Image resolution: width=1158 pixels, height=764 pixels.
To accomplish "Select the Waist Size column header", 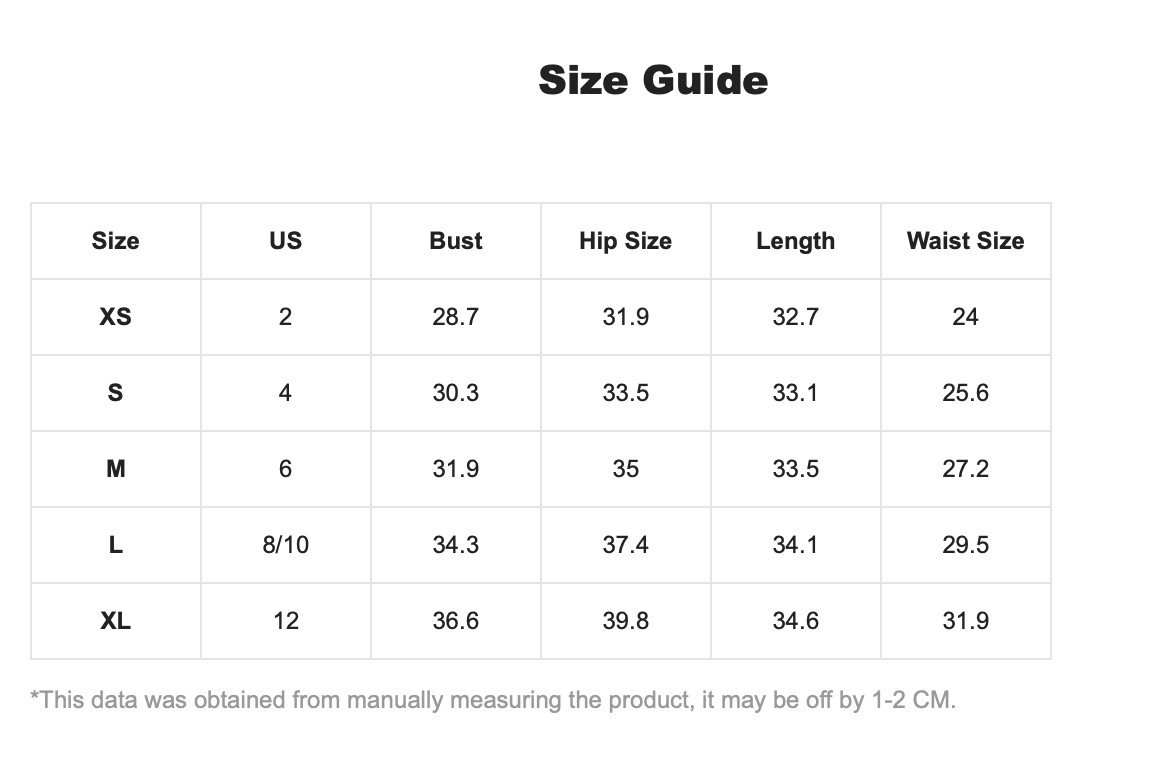I will point(965,241).
